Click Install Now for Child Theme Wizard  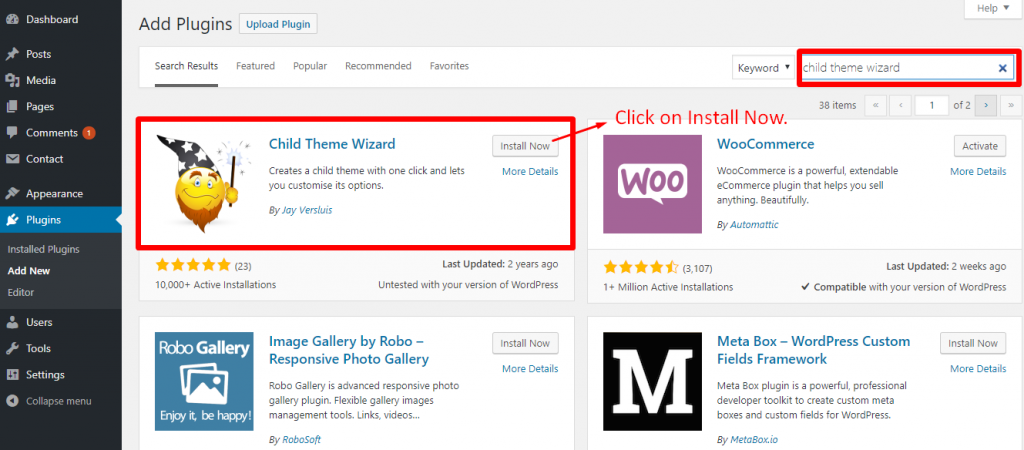tap(525, 146)
